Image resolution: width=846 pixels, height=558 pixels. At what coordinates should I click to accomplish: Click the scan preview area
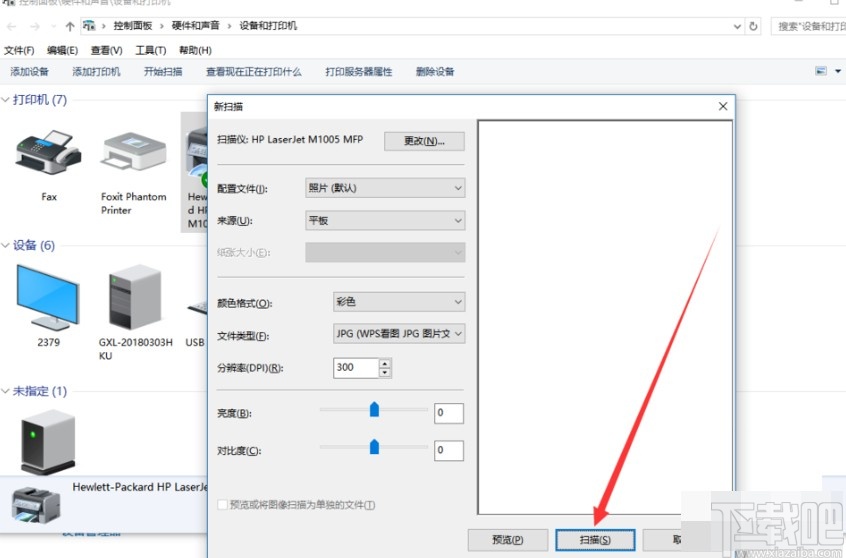pyautogui.click(x=605, y=317)
